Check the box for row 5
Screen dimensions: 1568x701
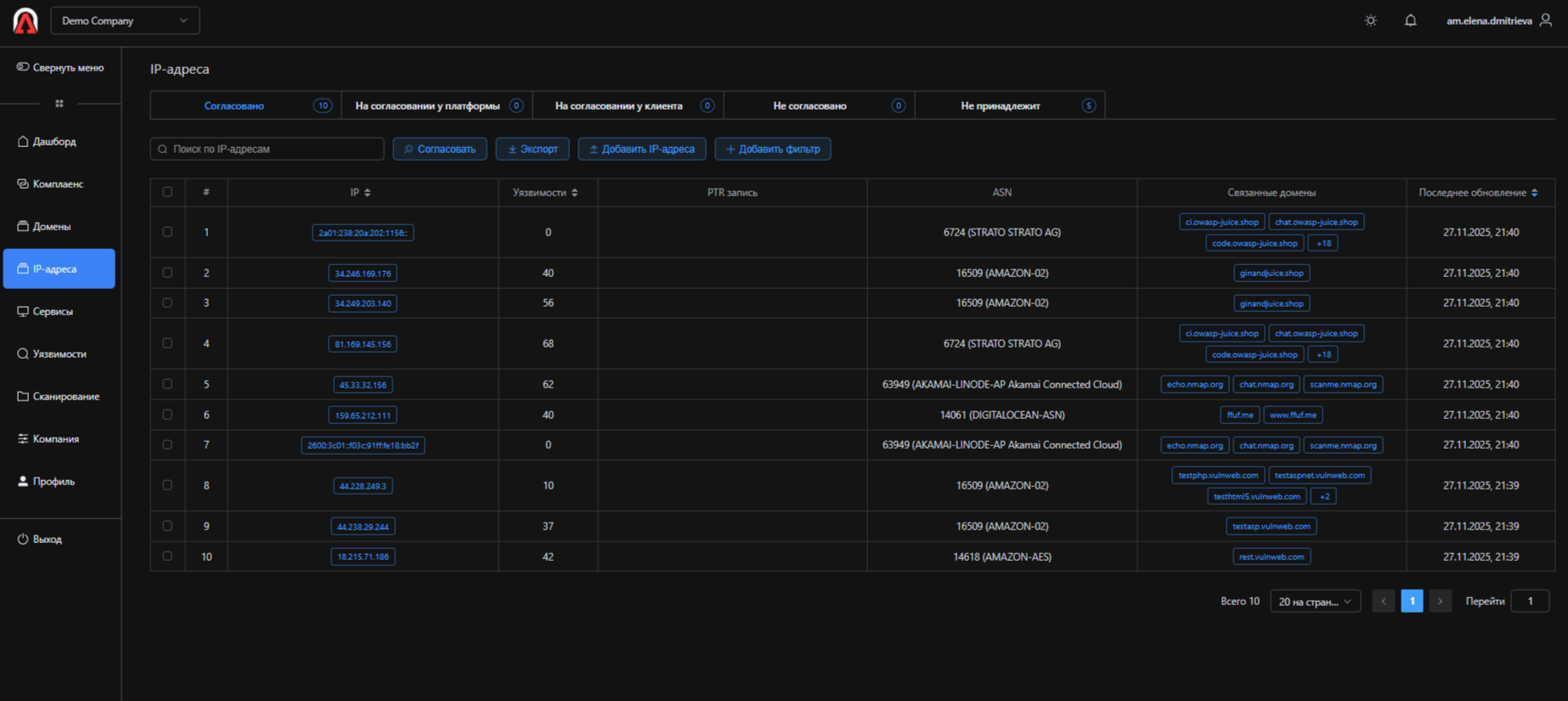[x=167, y=384]
